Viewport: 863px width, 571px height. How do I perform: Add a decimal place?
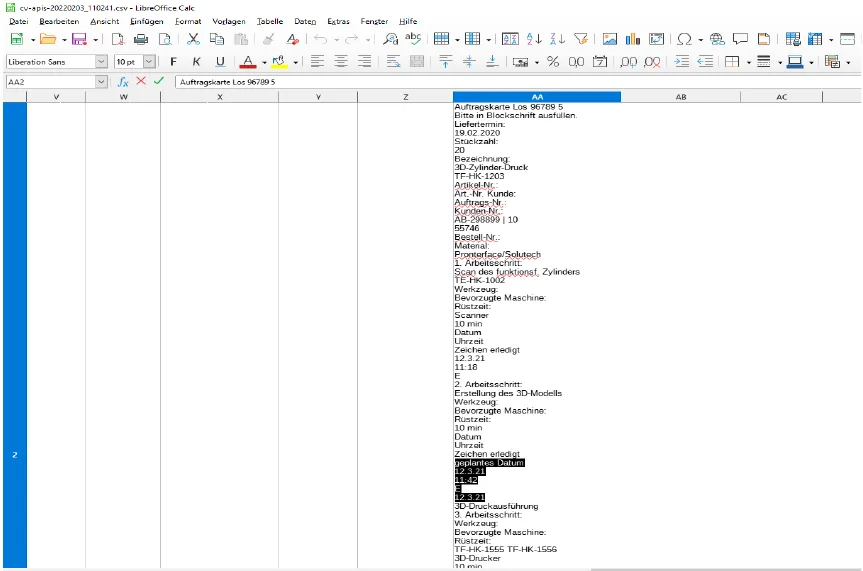[629, 62]
